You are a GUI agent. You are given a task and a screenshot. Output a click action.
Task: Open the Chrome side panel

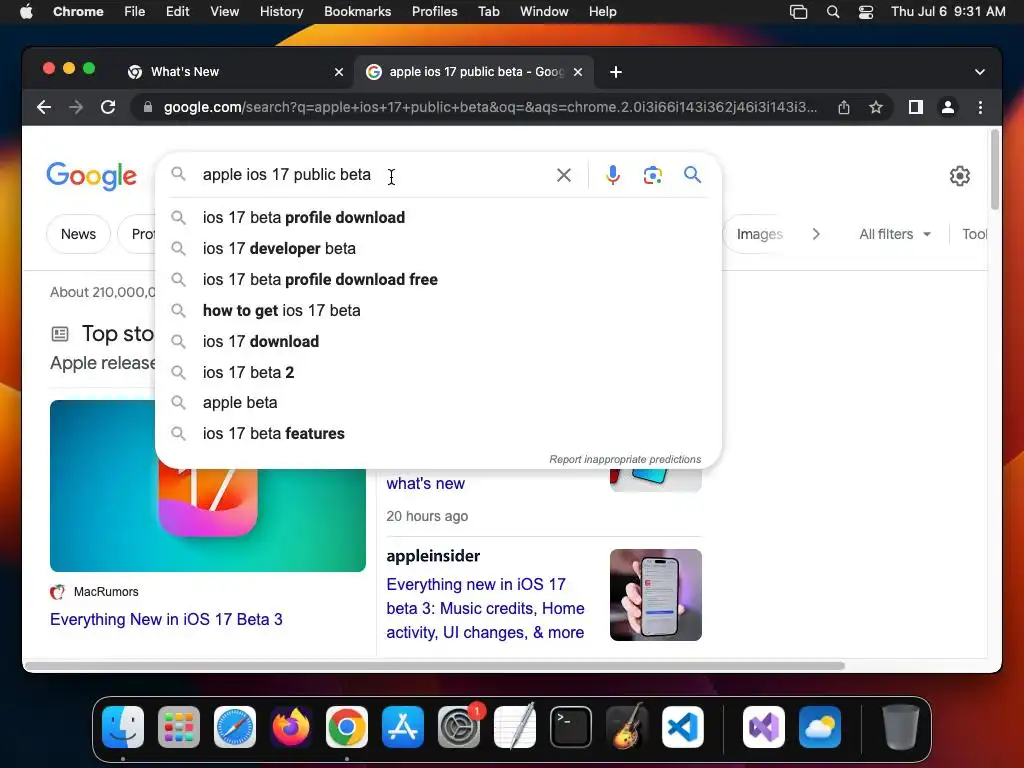916,107
